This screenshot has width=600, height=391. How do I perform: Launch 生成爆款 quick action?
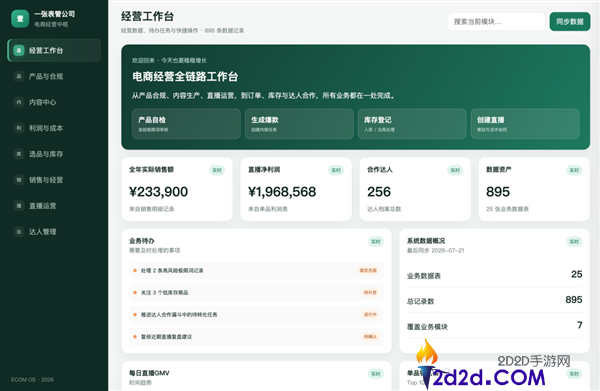point(299,124)
